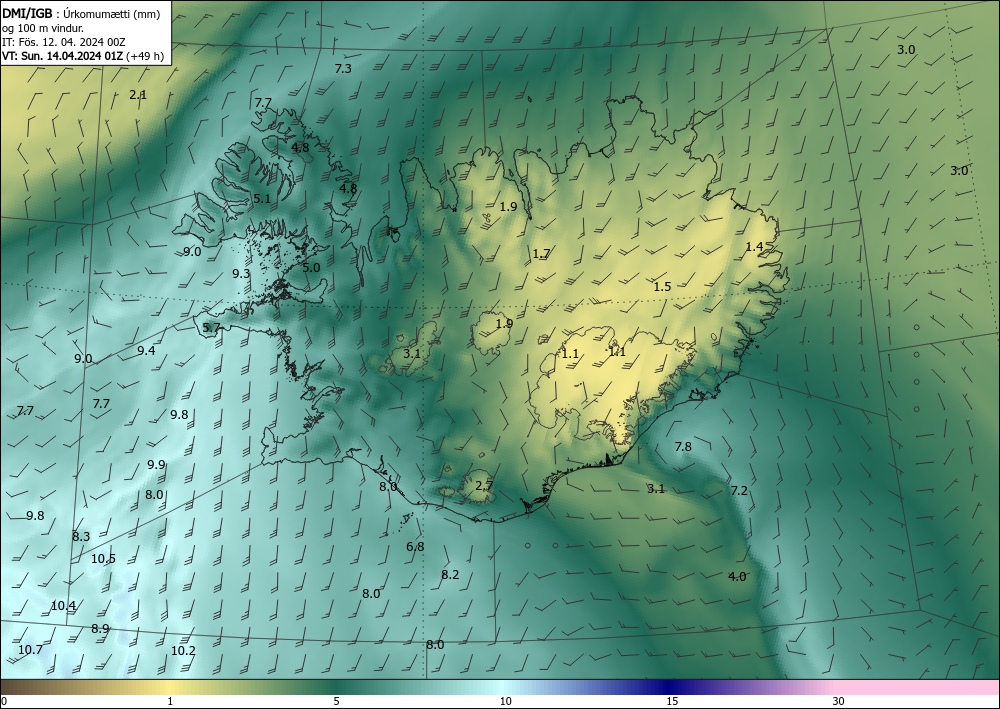Click the 10.2 value on the map
The height and width of the screenshot is (709, 1000).
(183, 651)
